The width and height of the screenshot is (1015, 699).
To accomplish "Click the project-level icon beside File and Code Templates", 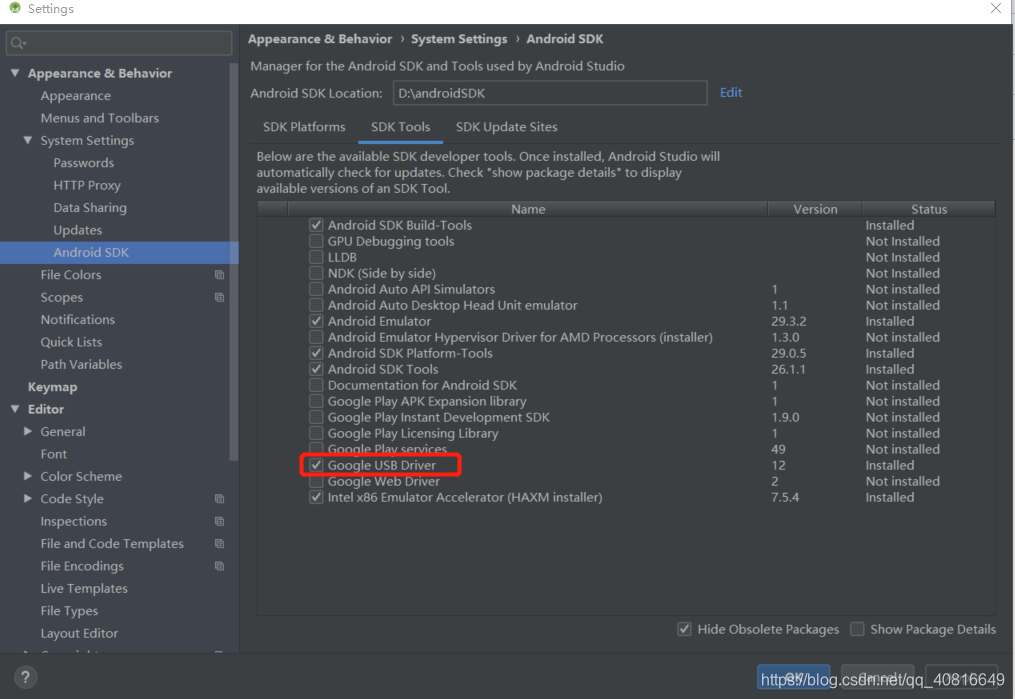I will coord(219,544).
